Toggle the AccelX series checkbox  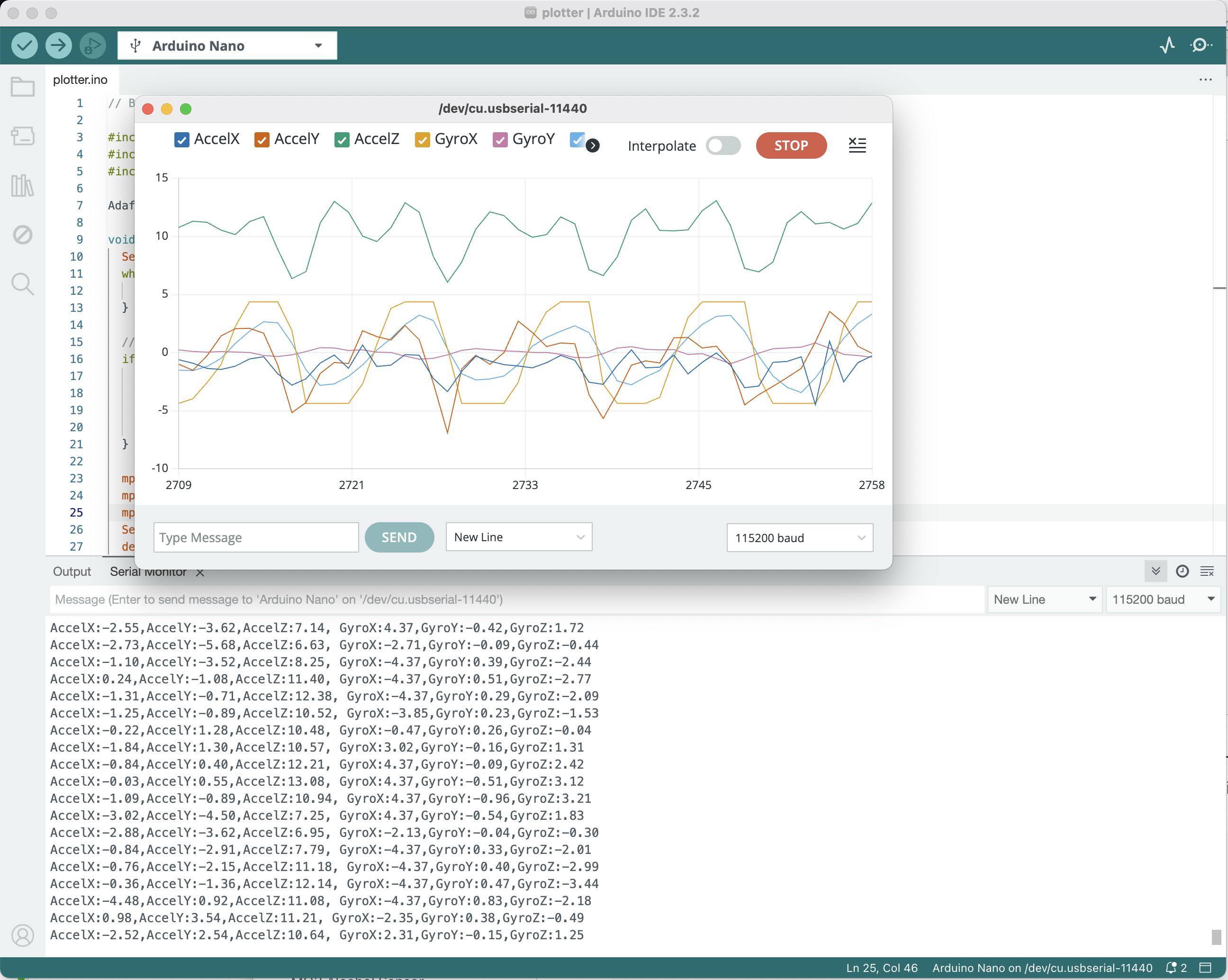pos(182,140)
